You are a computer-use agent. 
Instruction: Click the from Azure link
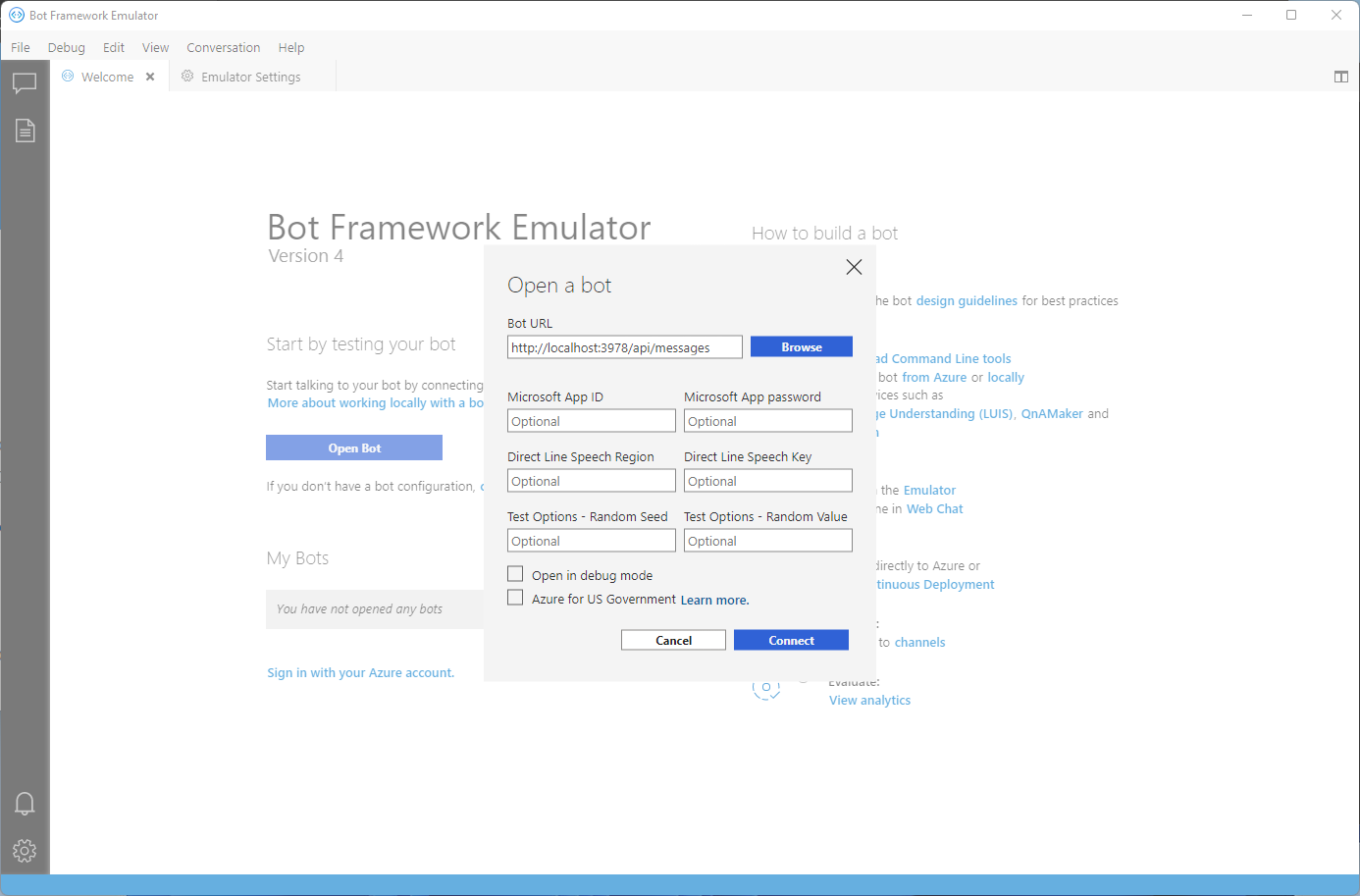(x=934, y=378)
